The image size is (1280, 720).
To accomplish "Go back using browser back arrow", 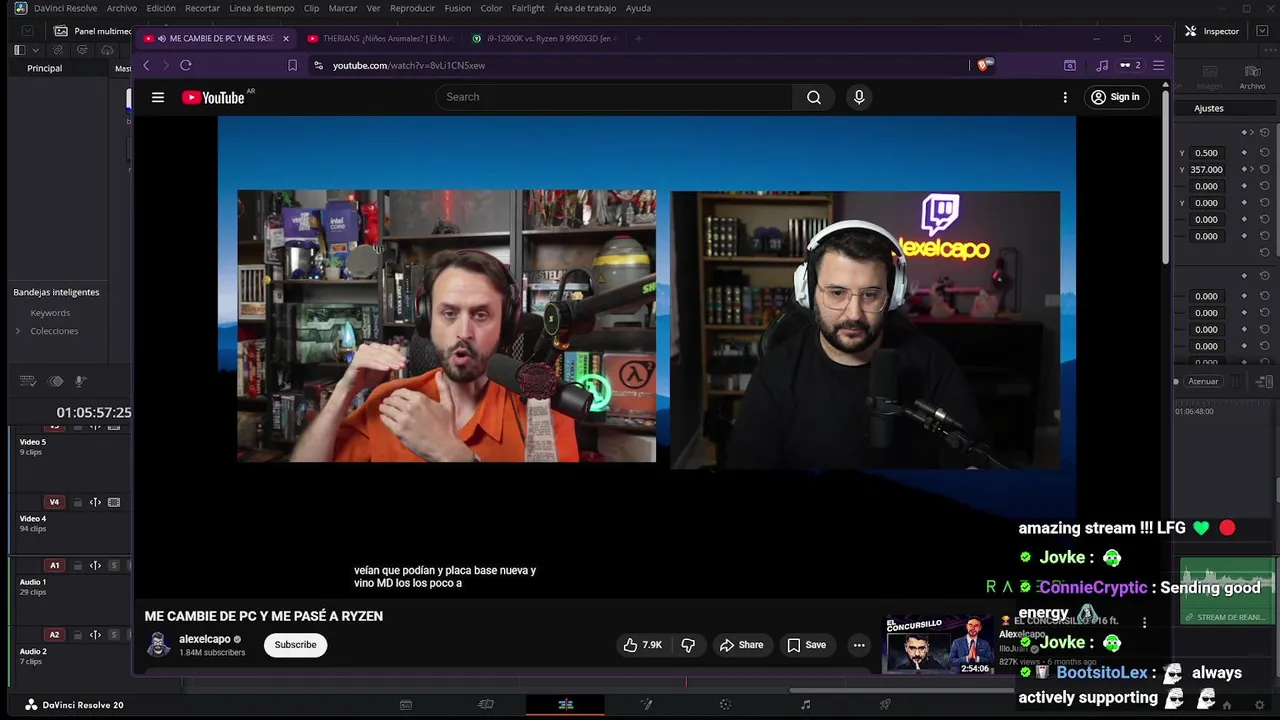I will (146, 65).
